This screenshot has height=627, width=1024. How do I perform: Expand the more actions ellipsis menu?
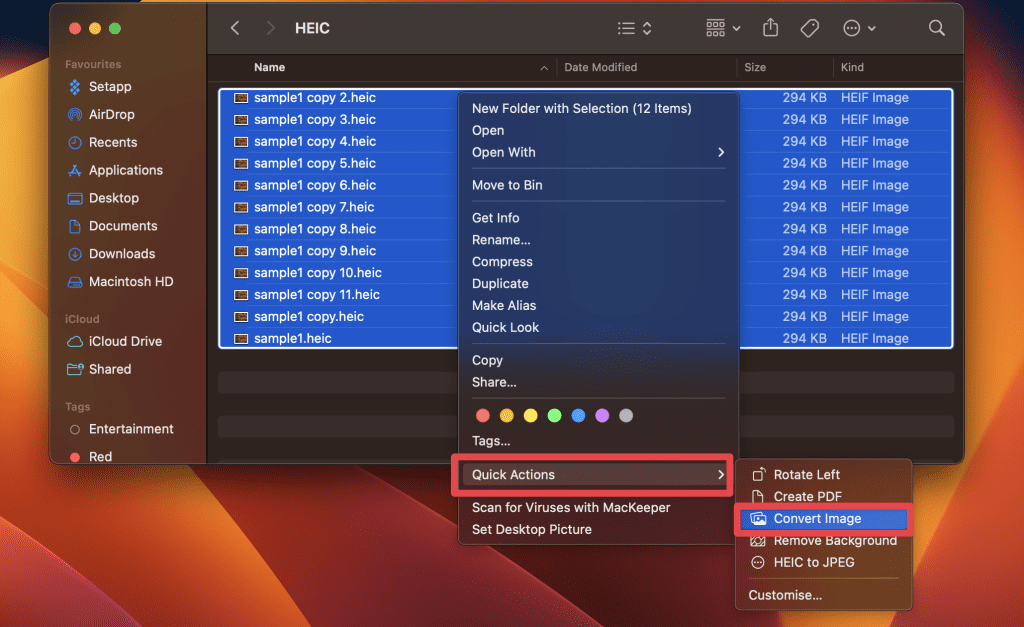pos(859,28)
